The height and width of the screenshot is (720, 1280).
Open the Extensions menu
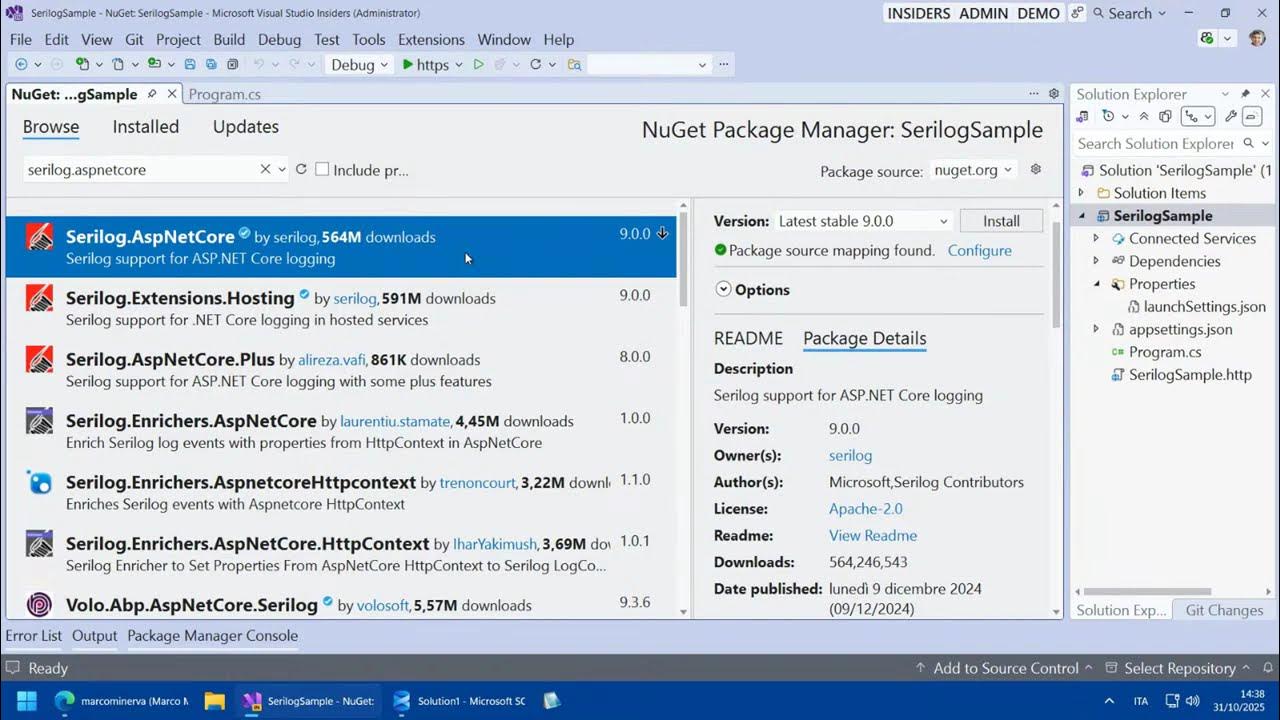(431, 39)
